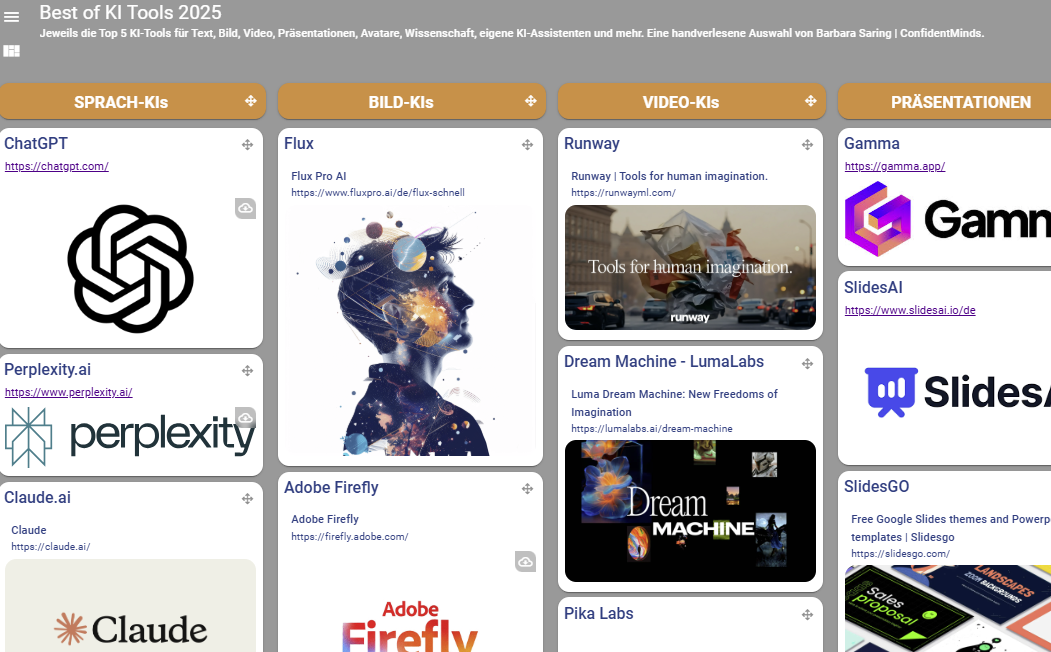
Task: Click the move icon on the ChatGPT card
Action: tap(247, 145)
